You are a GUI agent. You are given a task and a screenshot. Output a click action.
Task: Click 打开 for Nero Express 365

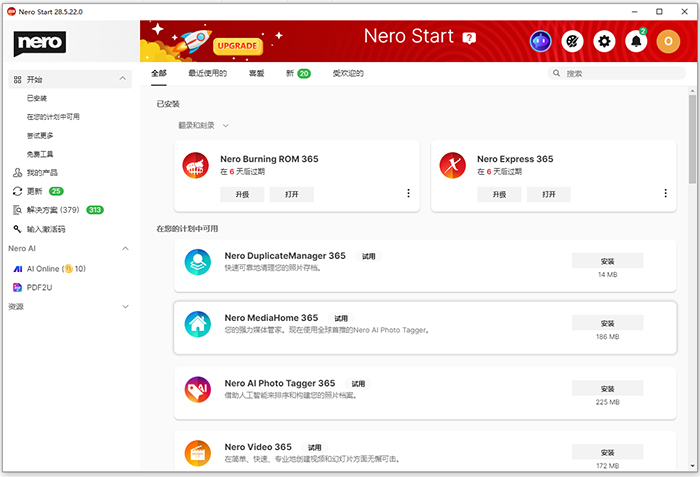point(549,194)
